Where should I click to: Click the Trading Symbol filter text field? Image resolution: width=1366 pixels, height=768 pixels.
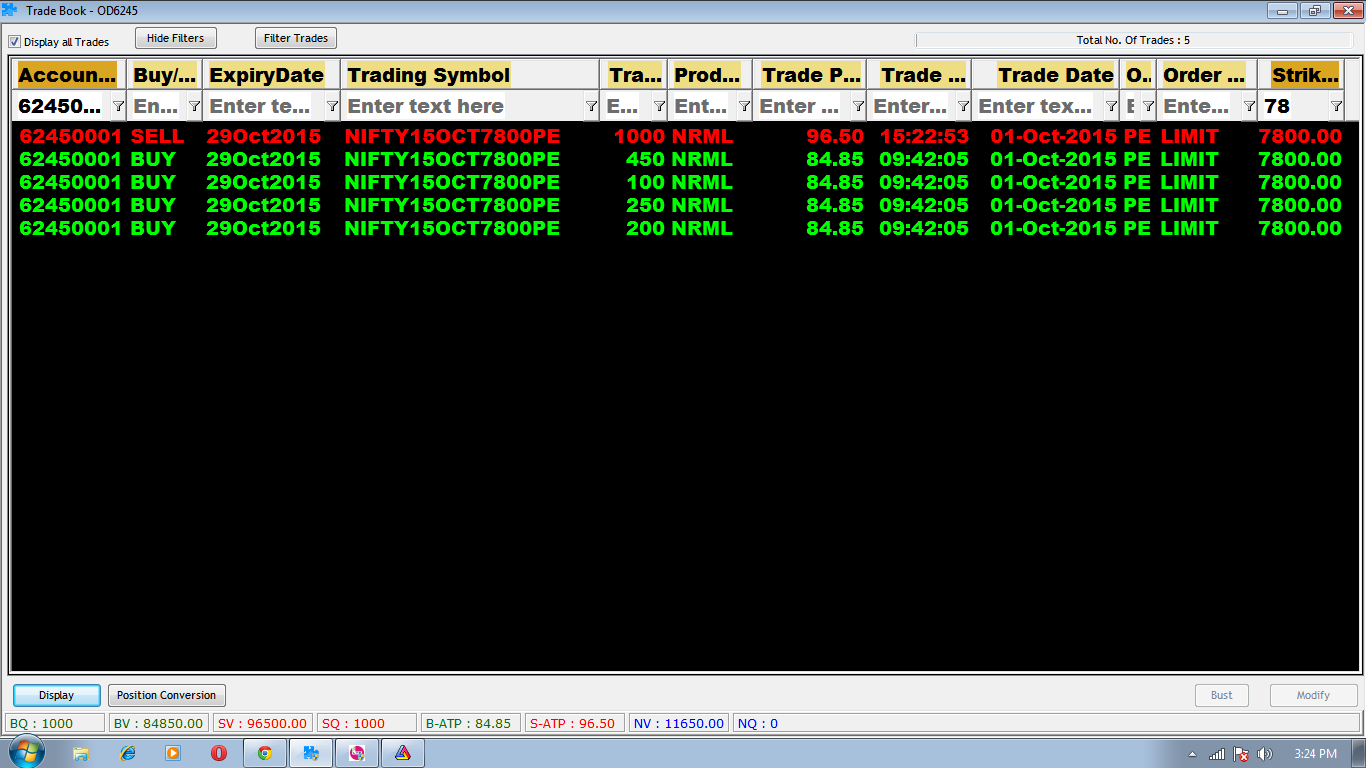coord(463,106)
